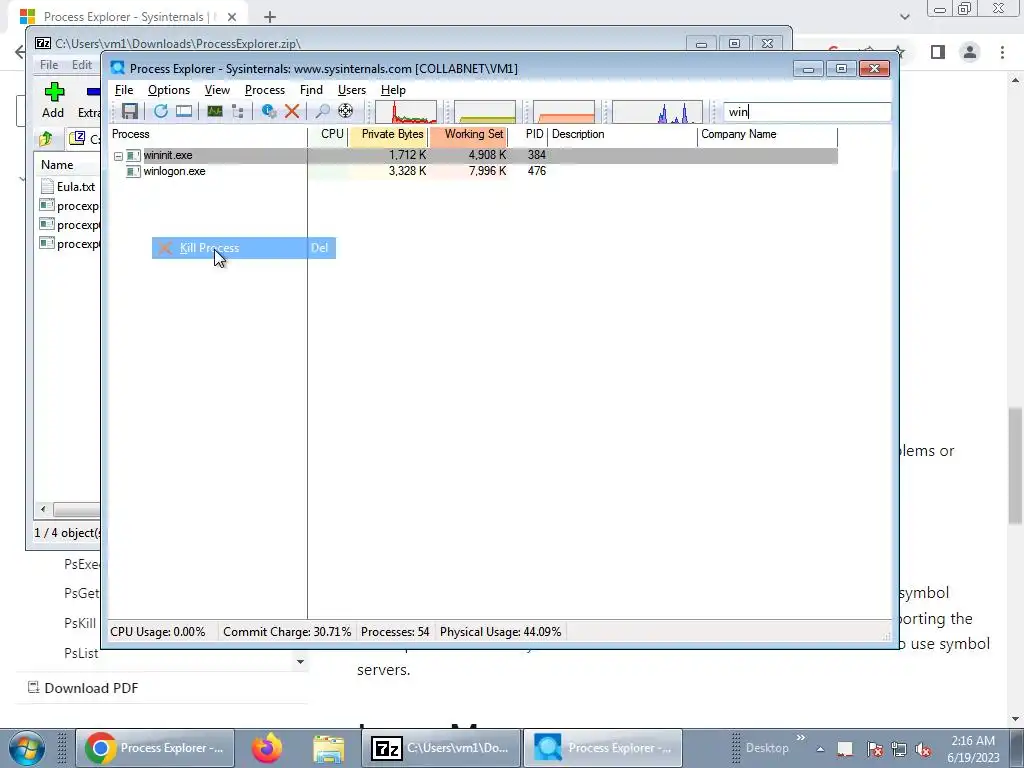1024x768 pixels.
Task: Click the Commit Charge status bar entry
Action: 287,632
